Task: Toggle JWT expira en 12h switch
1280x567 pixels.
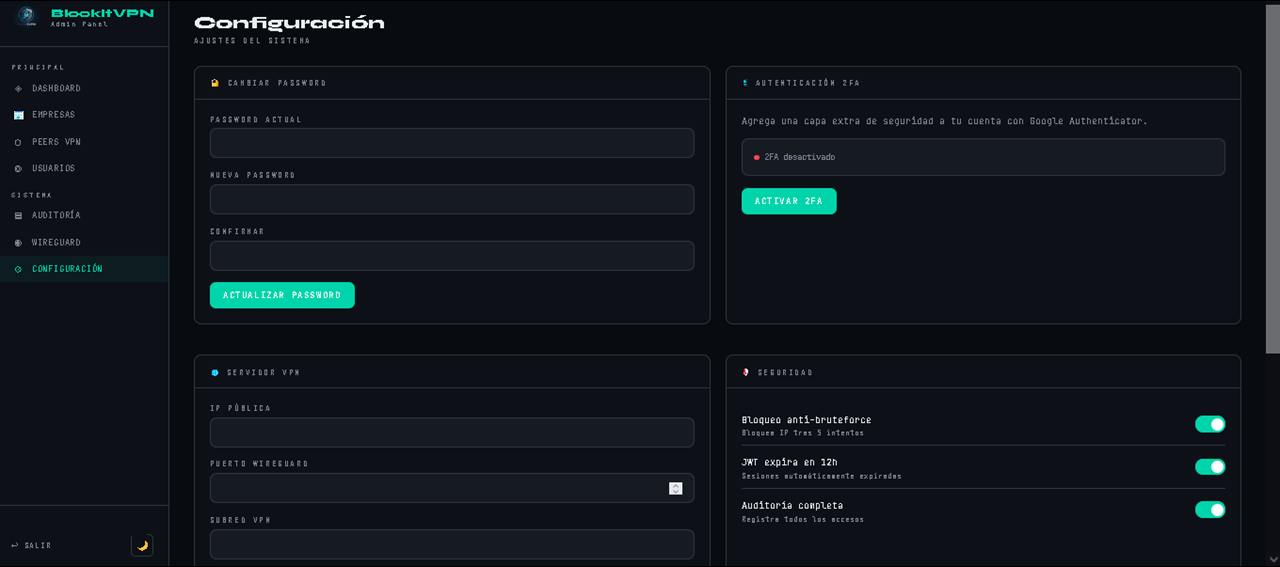Action: tap(1210, 467)
